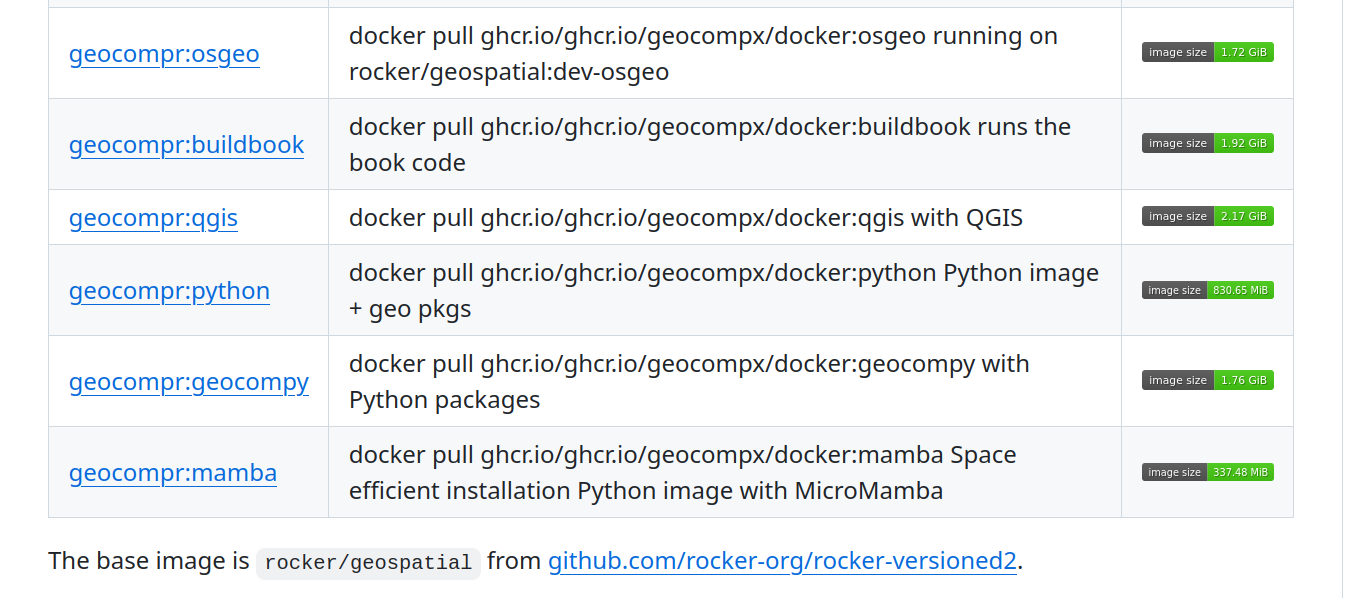Click the 830.65 MiB image size badge
The width and height of the screenshot is (1355, 598).
[1207, 290]
